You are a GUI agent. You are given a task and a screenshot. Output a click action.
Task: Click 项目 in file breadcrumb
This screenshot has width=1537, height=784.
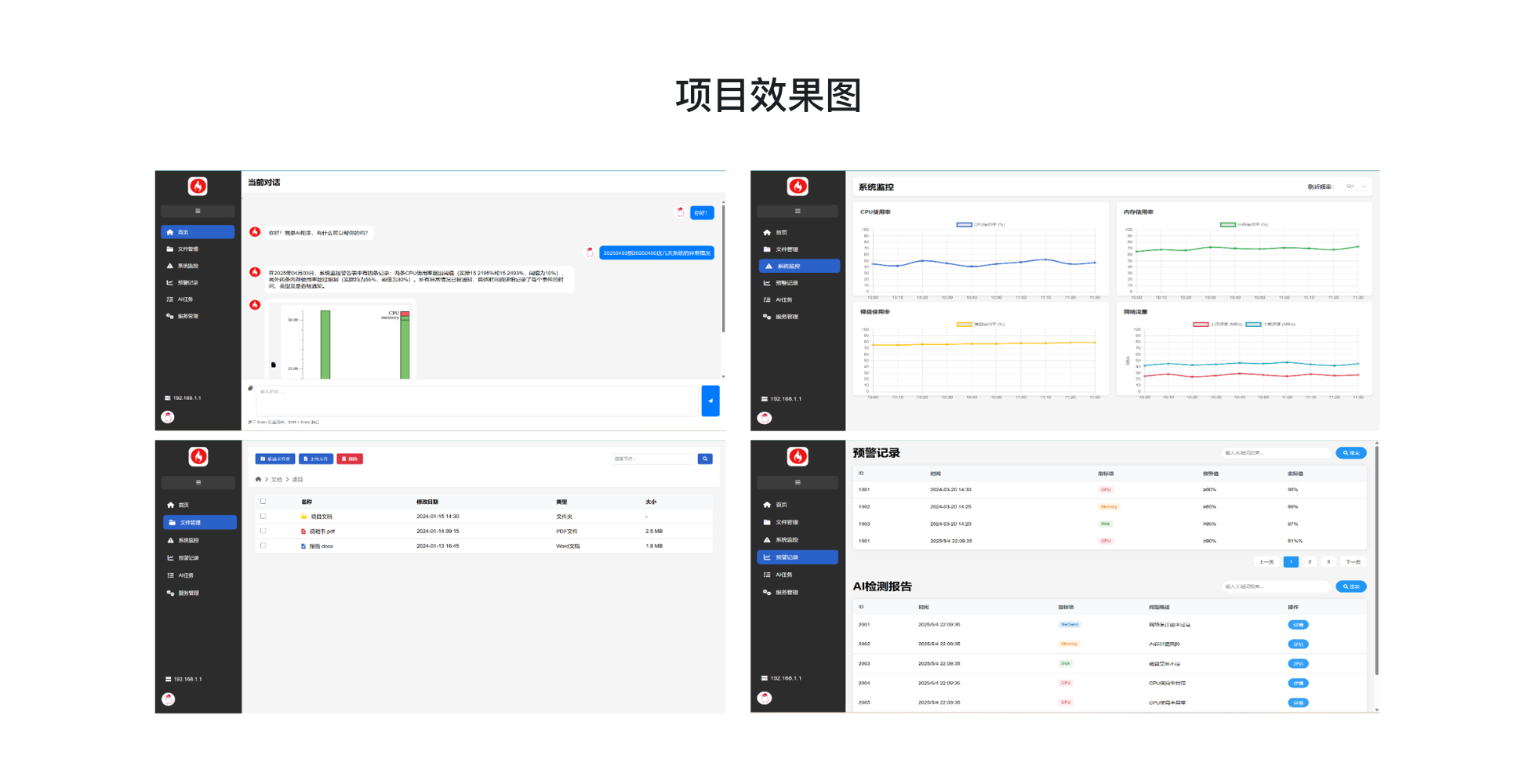coord(297,479)
